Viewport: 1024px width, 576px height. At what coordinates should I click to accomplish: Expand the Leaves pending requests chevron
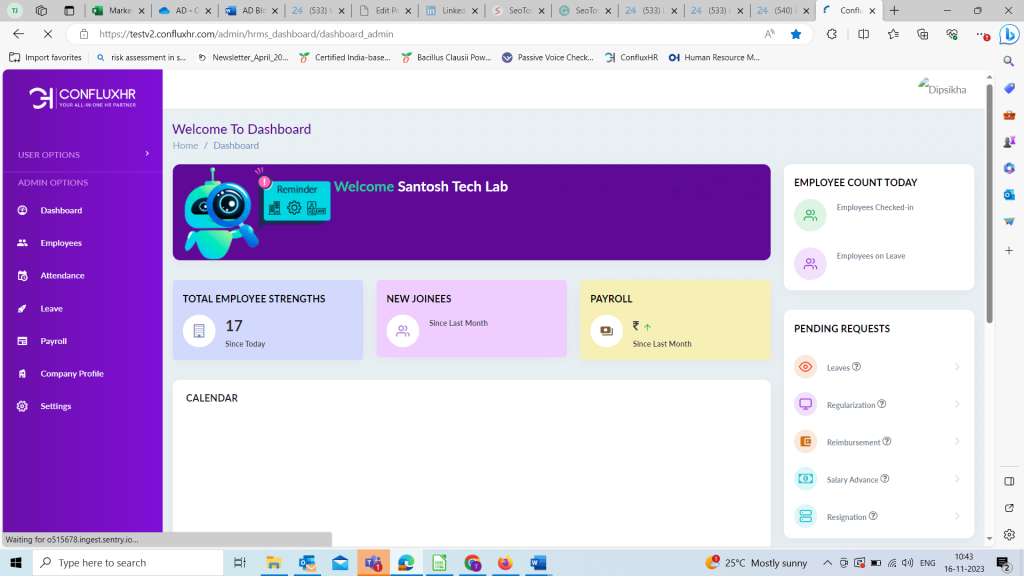click(957, 367)
